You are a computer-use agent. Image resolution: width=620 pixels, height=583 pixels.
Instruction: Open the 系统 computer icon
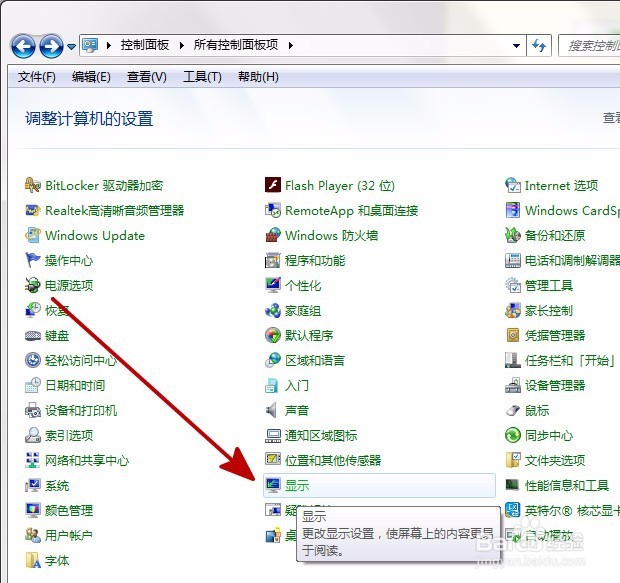click(32, 485)
